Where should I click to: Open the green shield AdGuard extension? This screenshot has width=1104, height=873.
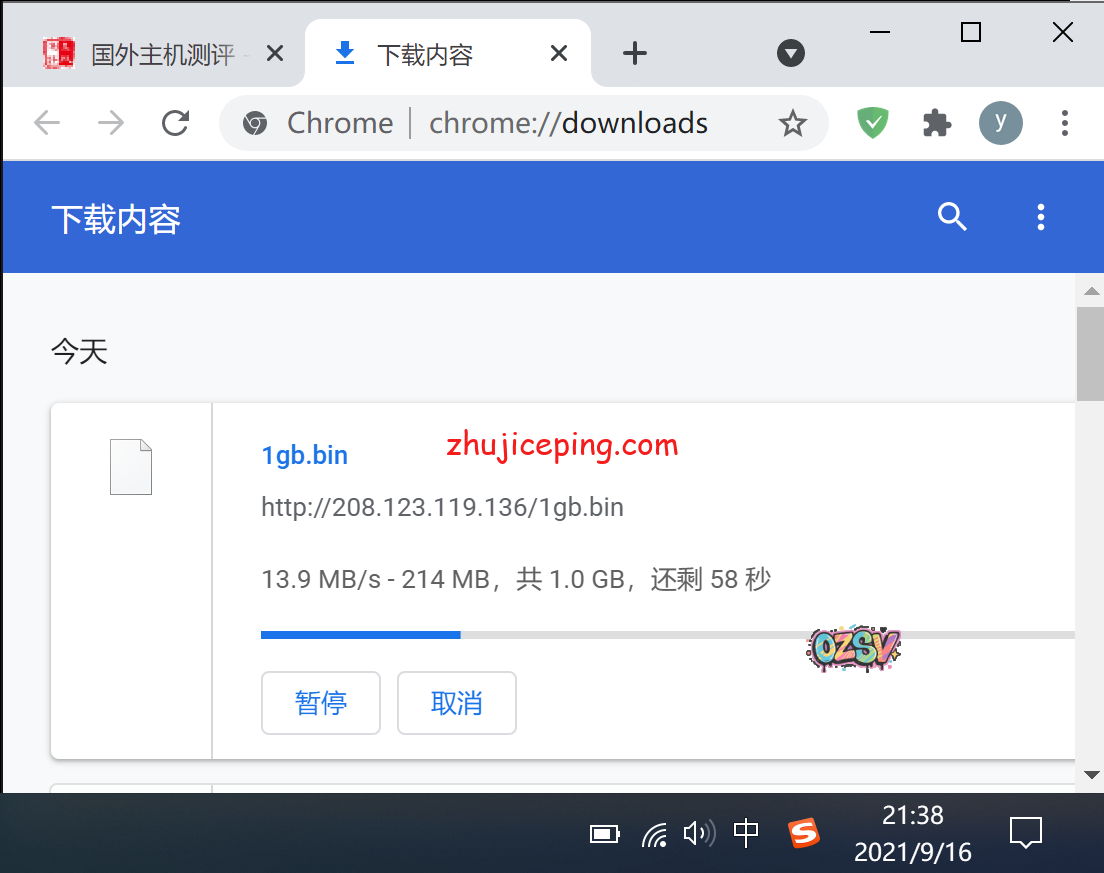click(873, 123)
